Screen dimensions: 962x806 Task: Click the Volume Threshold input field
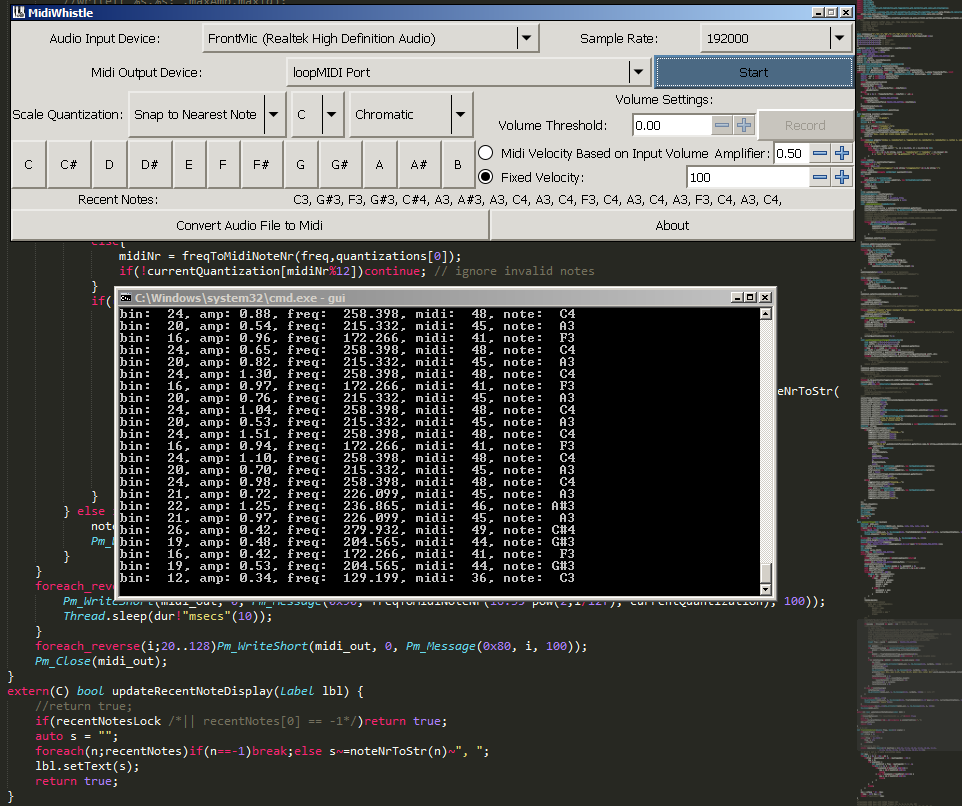(671, 126)
